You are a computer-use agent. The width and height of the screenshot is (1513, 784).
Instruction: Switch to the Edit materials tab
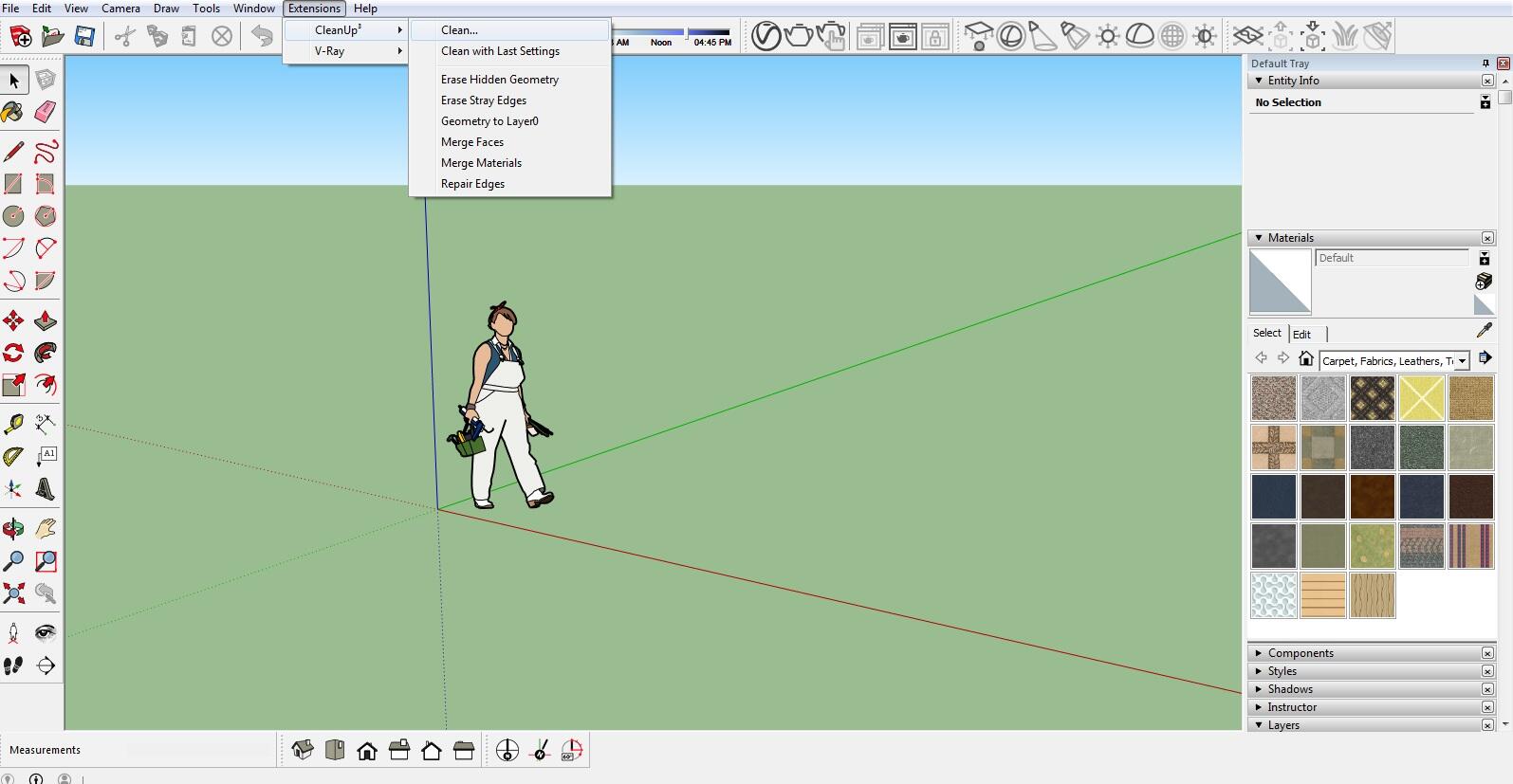tap(1301, 334)
